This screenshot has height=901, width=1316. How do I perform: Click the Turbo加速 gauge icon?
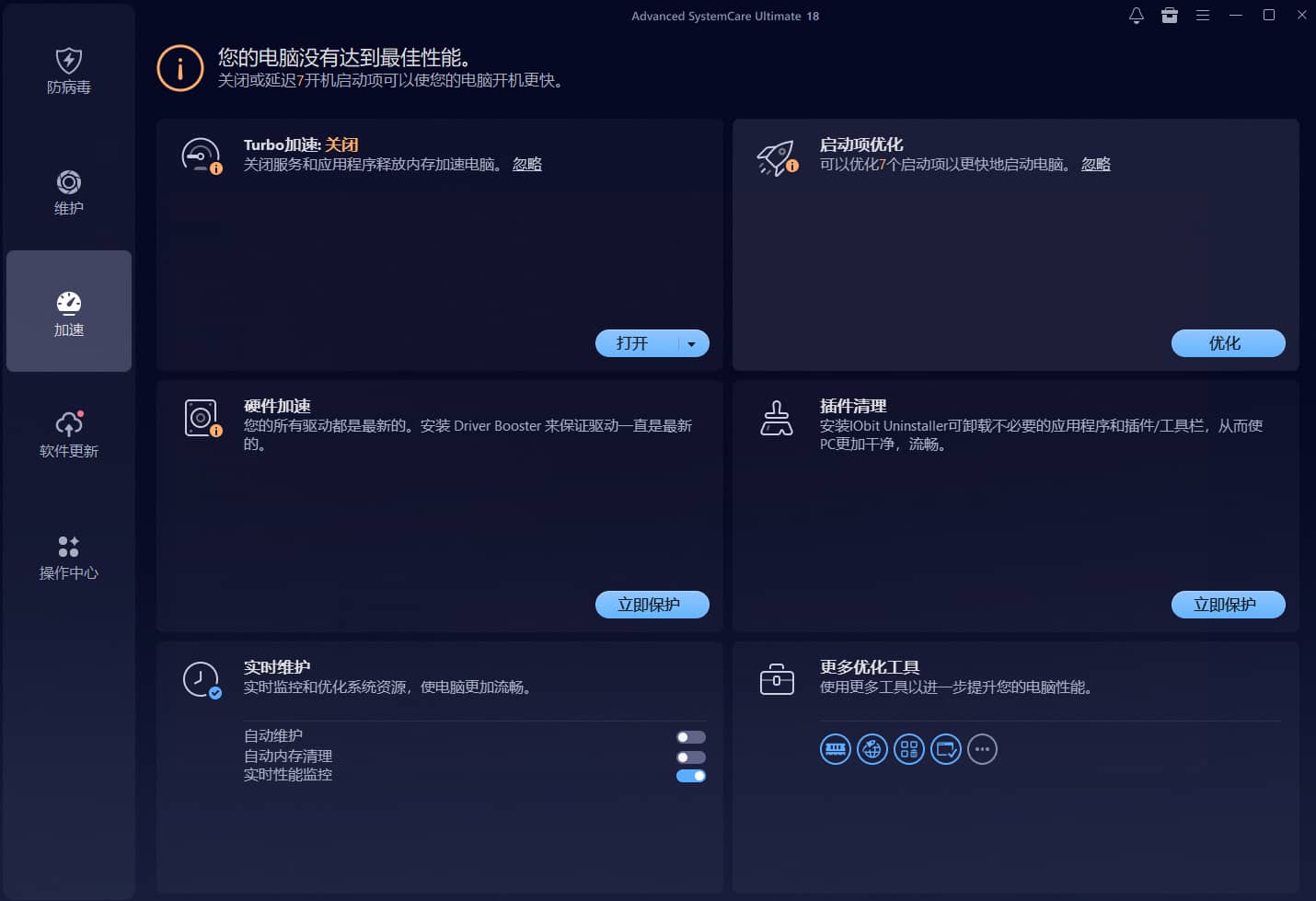tap(202, 156)
